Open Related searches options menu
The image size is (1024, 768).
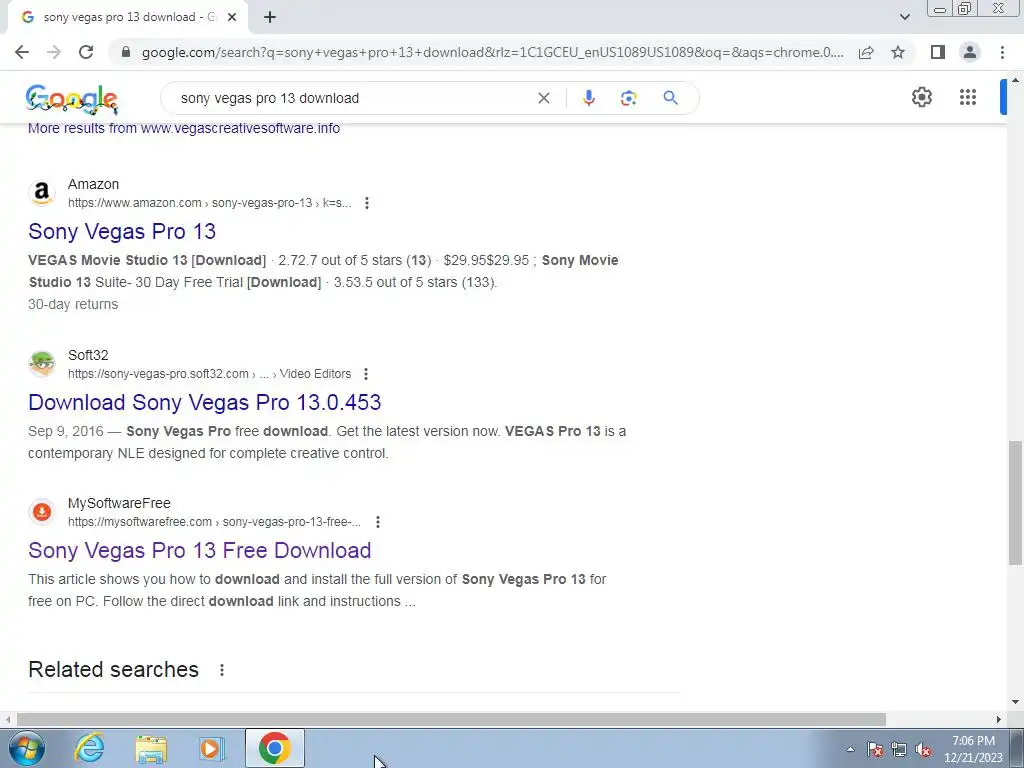pos(222,670)
